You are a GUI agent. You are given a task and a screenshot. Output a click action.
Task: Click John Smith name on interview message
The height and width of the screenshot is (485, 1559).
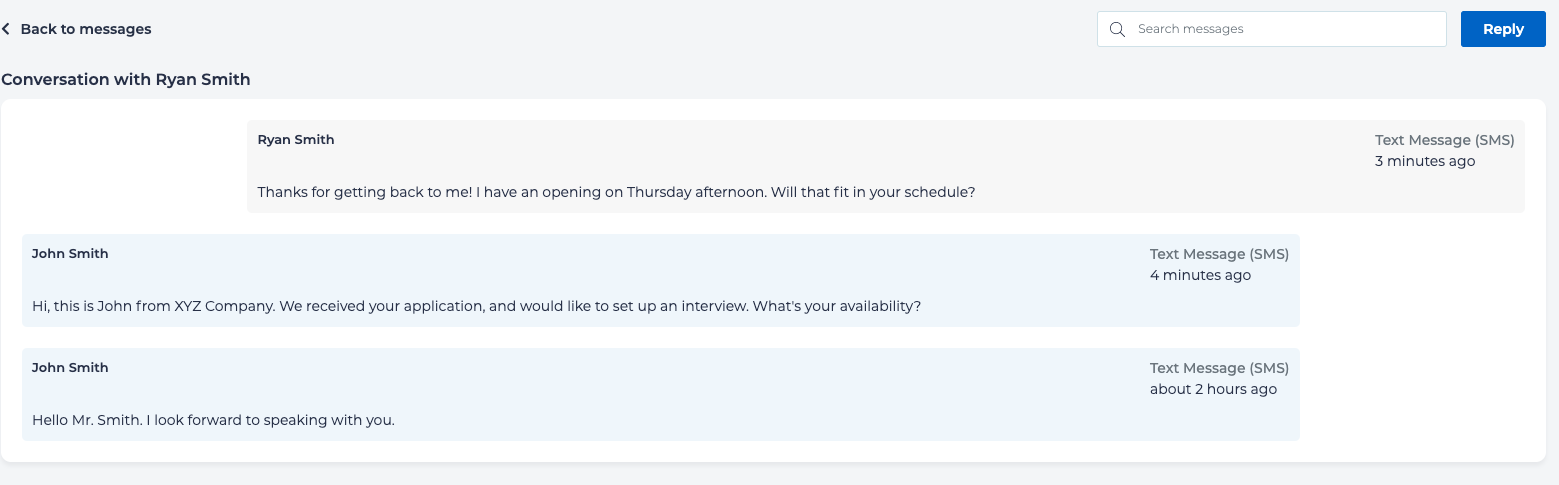pyautogui.click(x=70, y=254)
